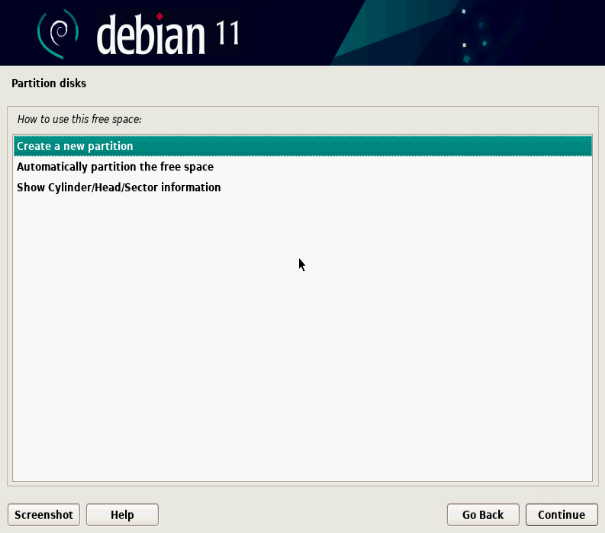Select "Create a new partition" option
This screenshot has width=605, height=533.
[x=303, y=146]
